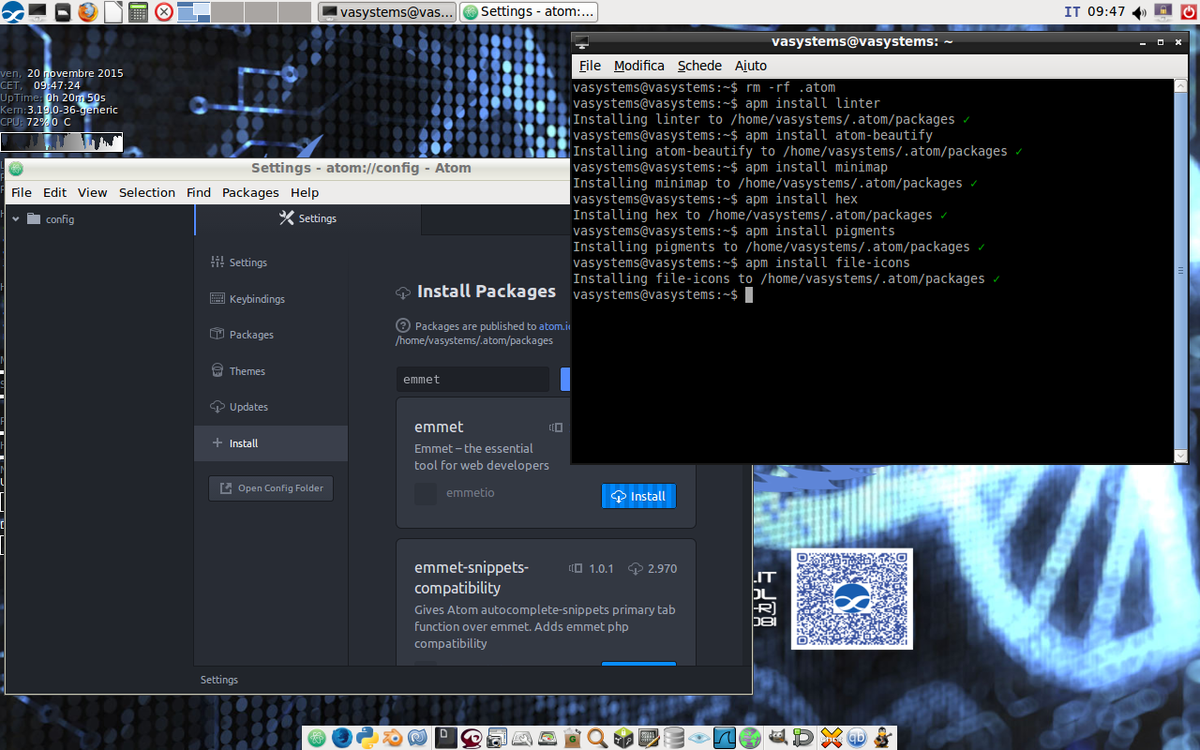
Task: Collapse the config folder in tree view
Action: point(16,219)
